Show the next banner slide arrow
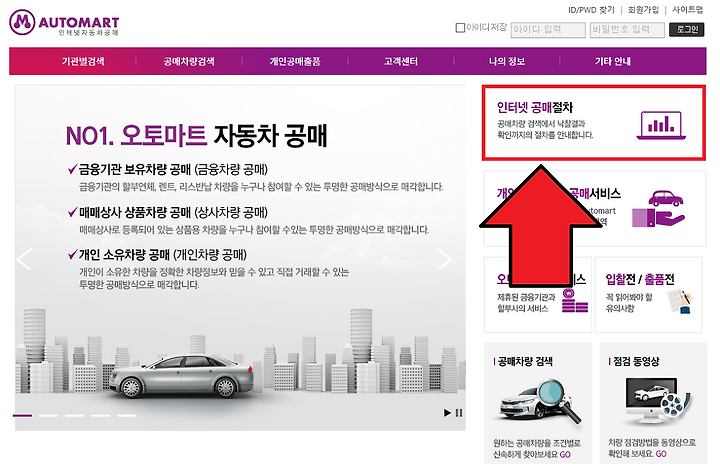 (x=444, y=259)
